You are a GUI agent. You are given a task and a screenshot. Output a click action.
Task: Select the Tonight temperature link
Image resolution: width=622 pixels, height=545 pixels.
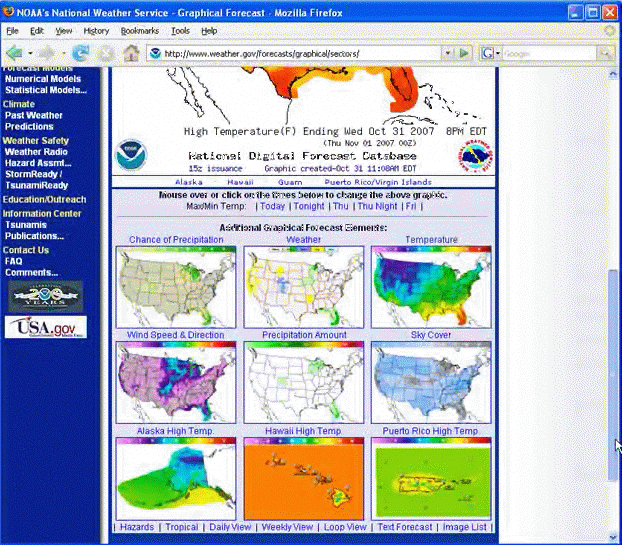pos(309,206)
